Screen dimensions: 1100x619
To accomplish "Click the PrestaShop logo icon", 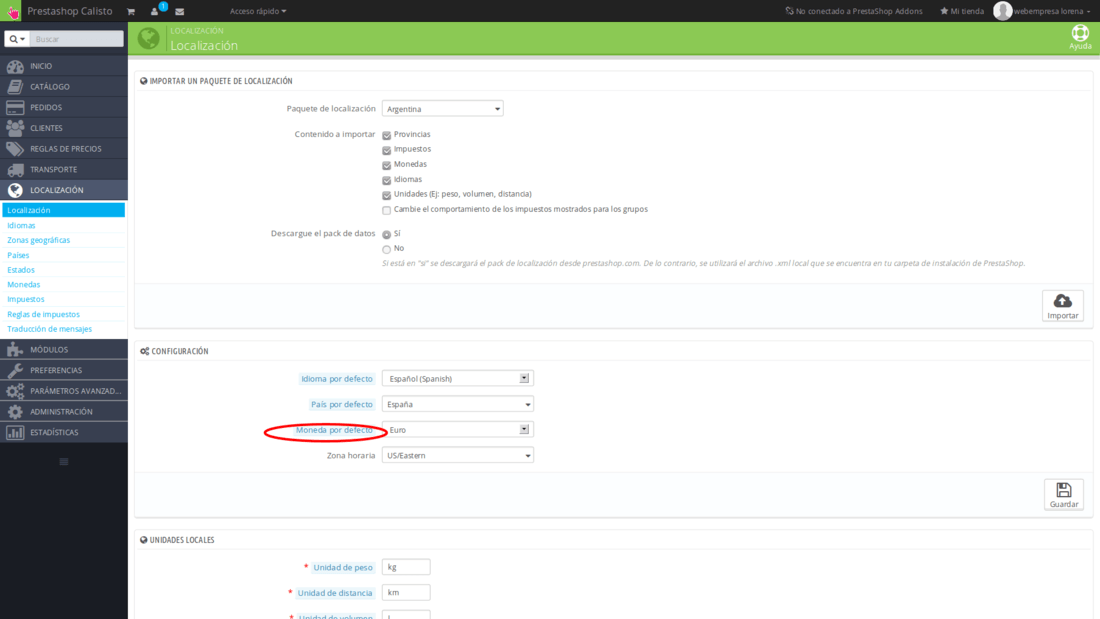I will [12, 11].
